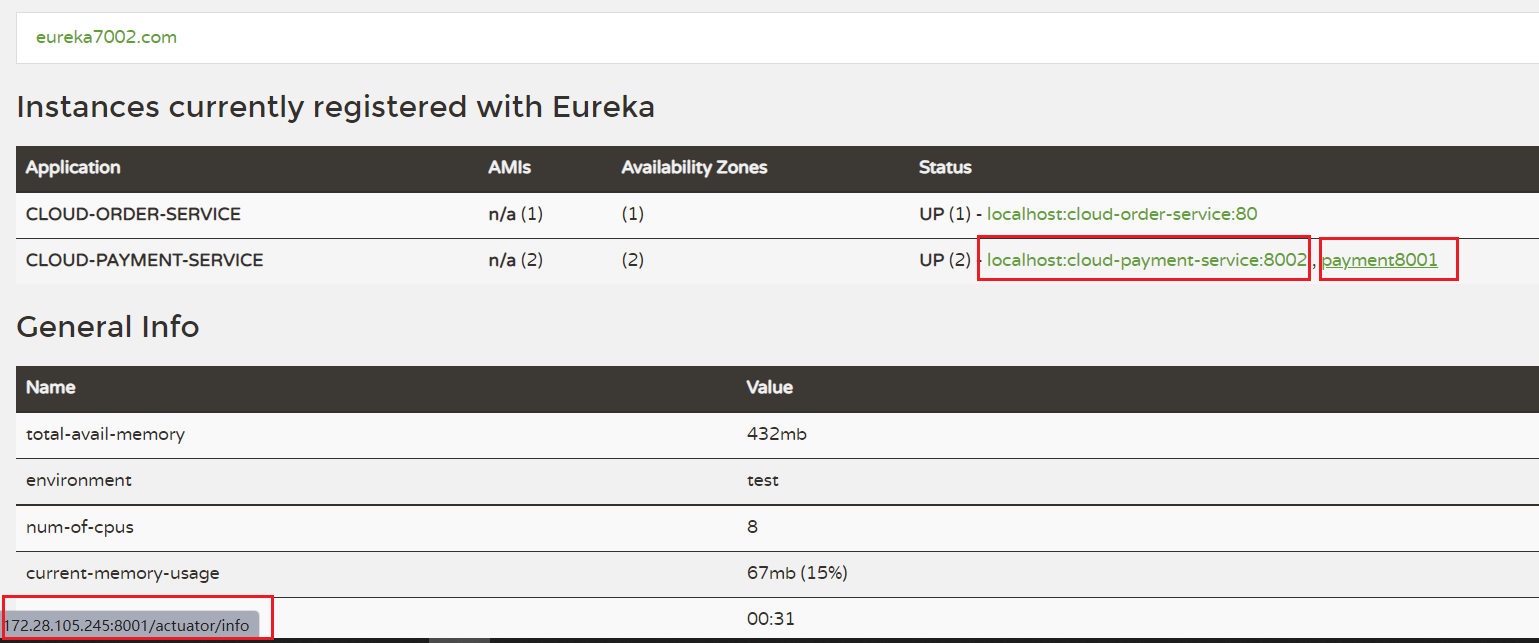Click the General Info heading
This screenshot has height=643, width=1539.
click(108, 326)
